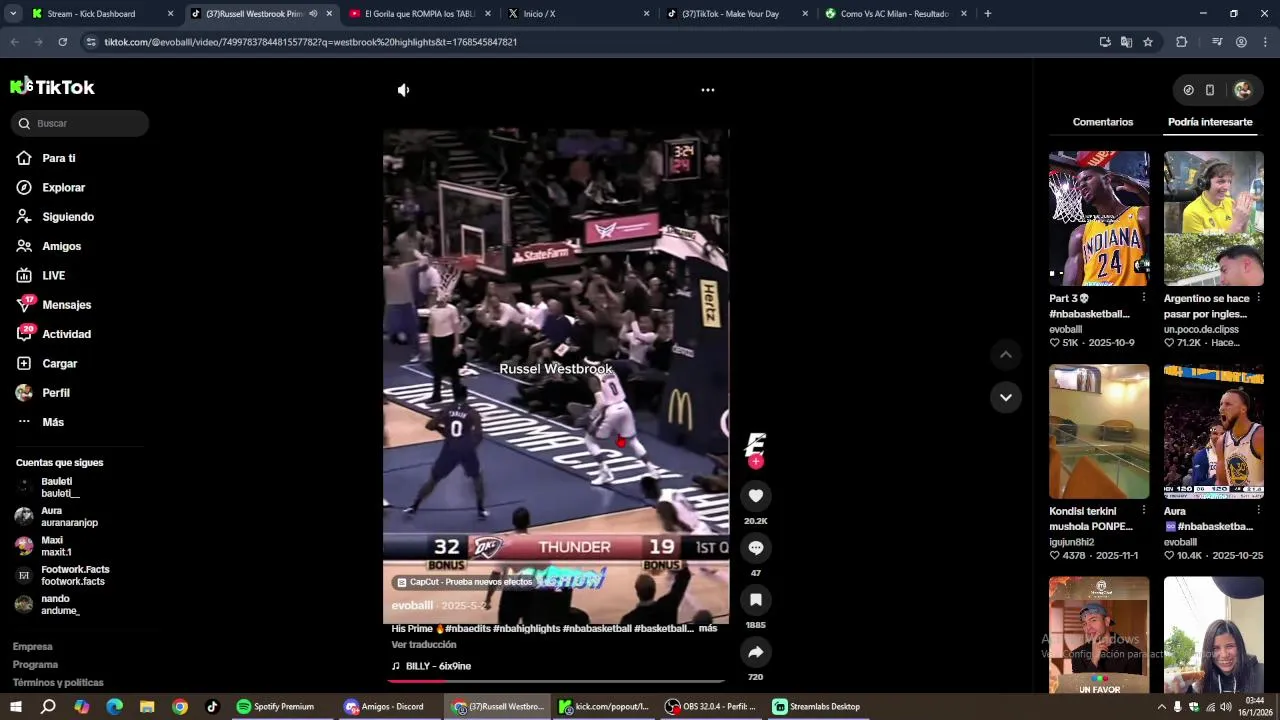Image resolution: width=1280 pixels, height=720 pixels.
Task: Open the Chrome tab search dropdown
Action: pos(12,14)
